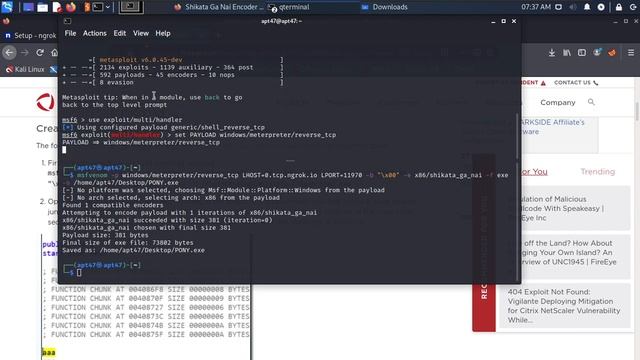640x360 pixels.
Task: Click the orange extension icon in Firefox toolbar
Action: click(x=612, y=53)
